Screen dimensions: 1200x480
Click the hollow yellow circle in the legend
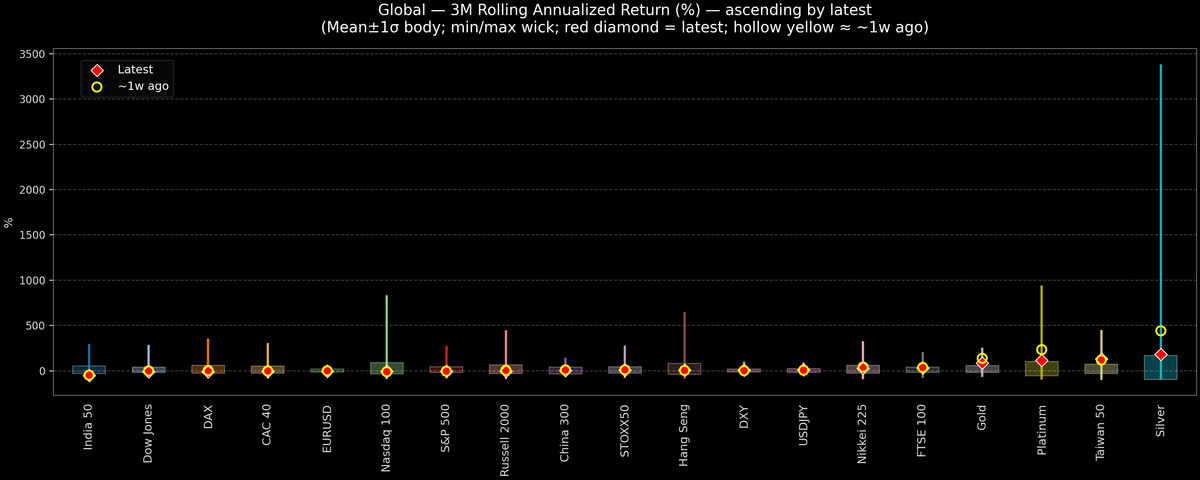click(97, 87)
